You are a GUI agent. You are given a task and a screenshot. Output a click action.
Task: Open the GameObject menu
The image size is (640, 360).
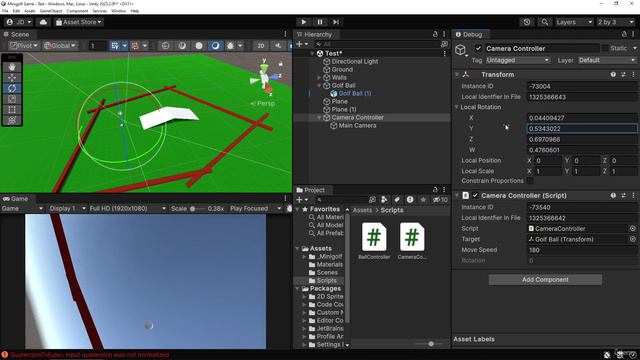click(x=51, y=11)
